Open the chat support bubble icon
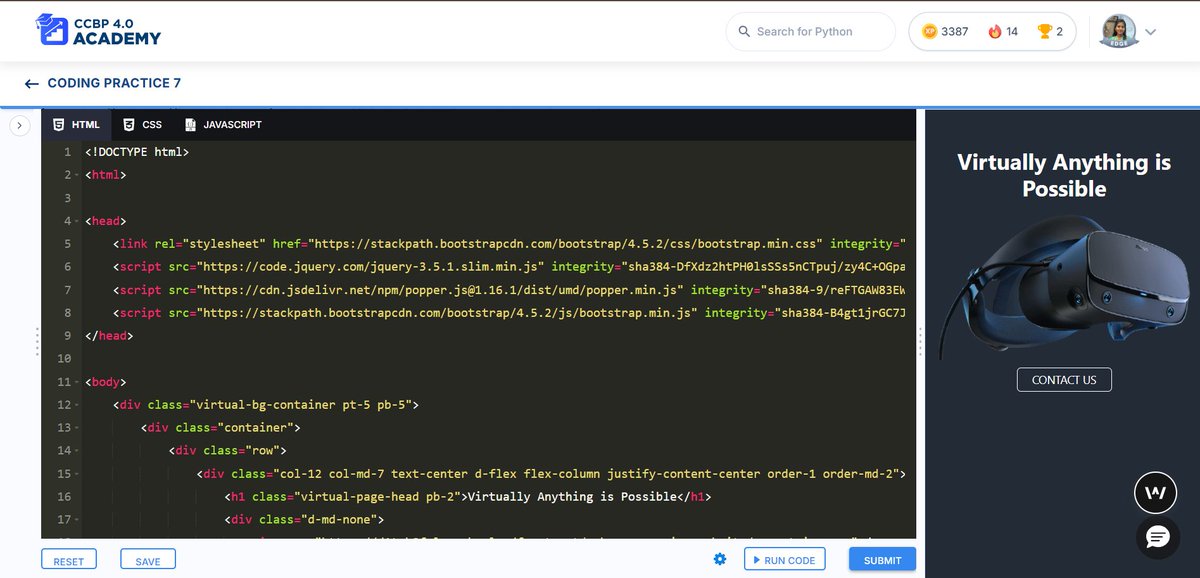The width and height of the screenshot is (1200, 578). pos(1158,538)
